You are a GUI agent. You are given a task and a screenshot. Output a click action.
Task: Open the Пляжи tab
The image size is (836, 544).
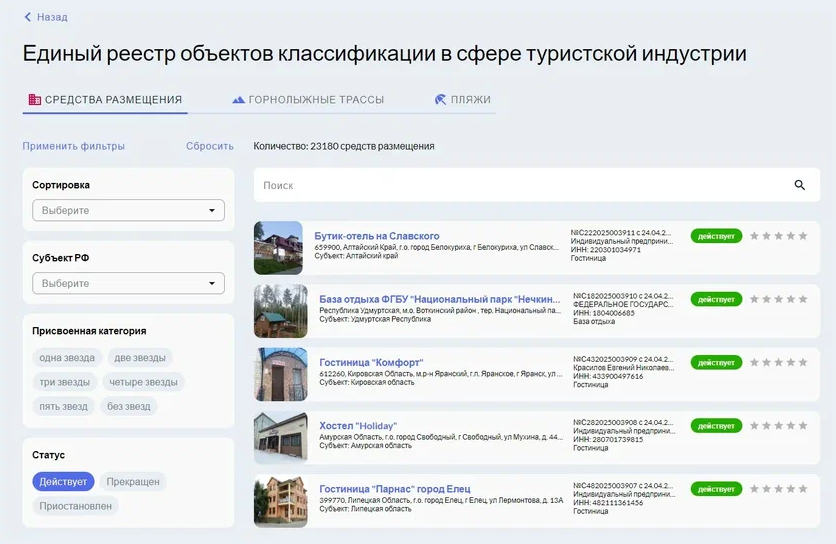pos(470,100)
